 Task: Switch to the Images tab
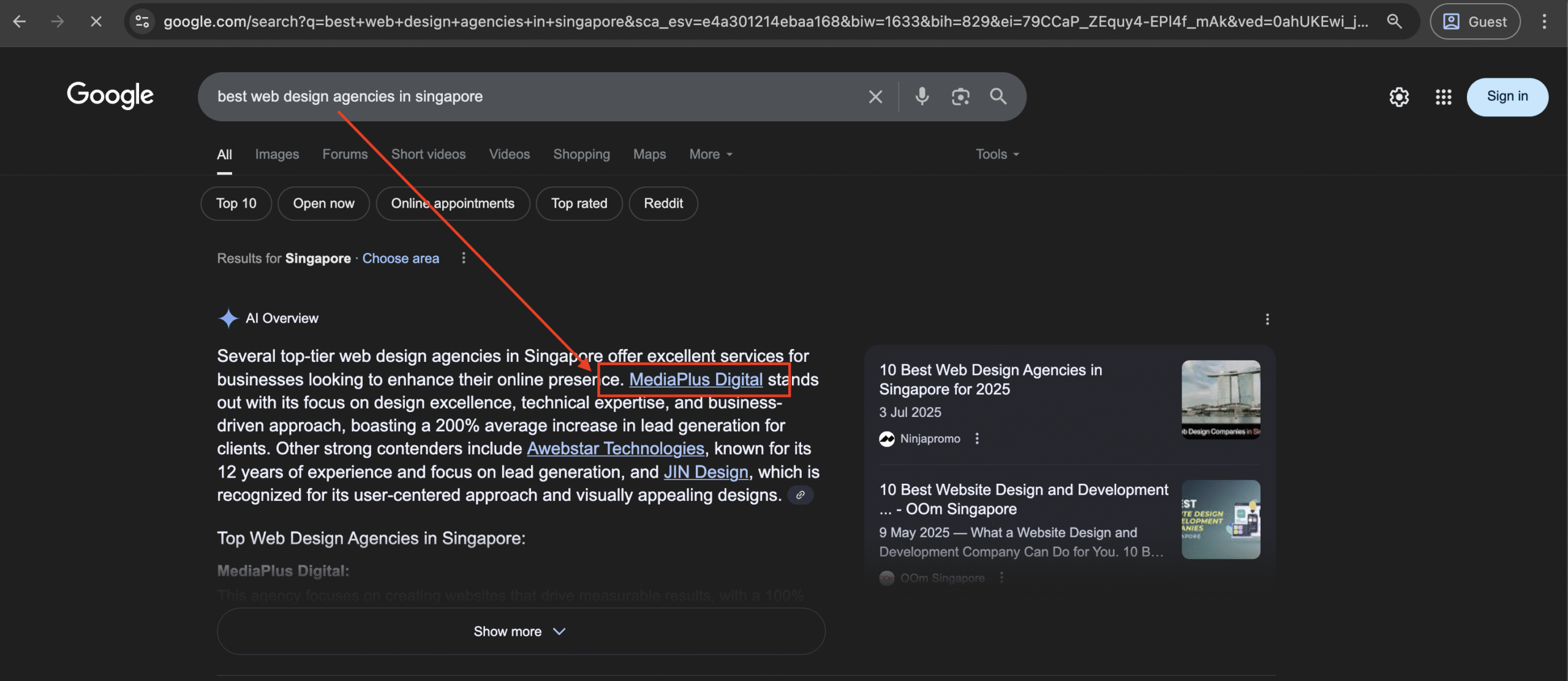277,154
